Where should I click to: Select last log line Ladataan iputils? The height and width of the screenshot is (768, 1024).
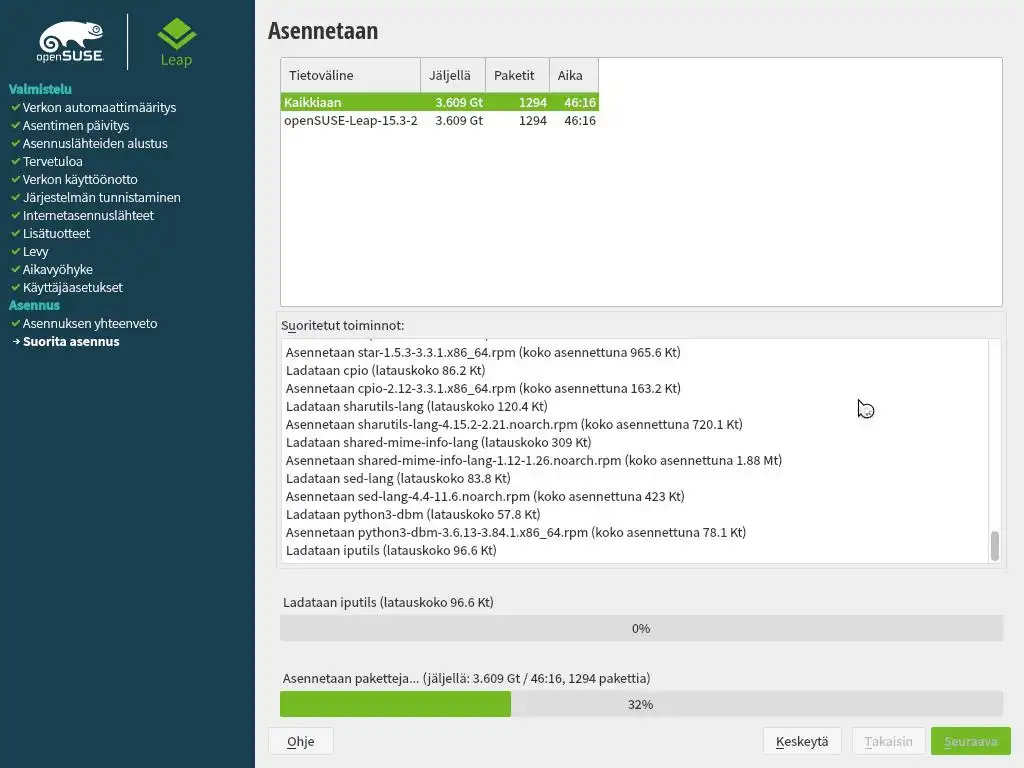(391, 550)
